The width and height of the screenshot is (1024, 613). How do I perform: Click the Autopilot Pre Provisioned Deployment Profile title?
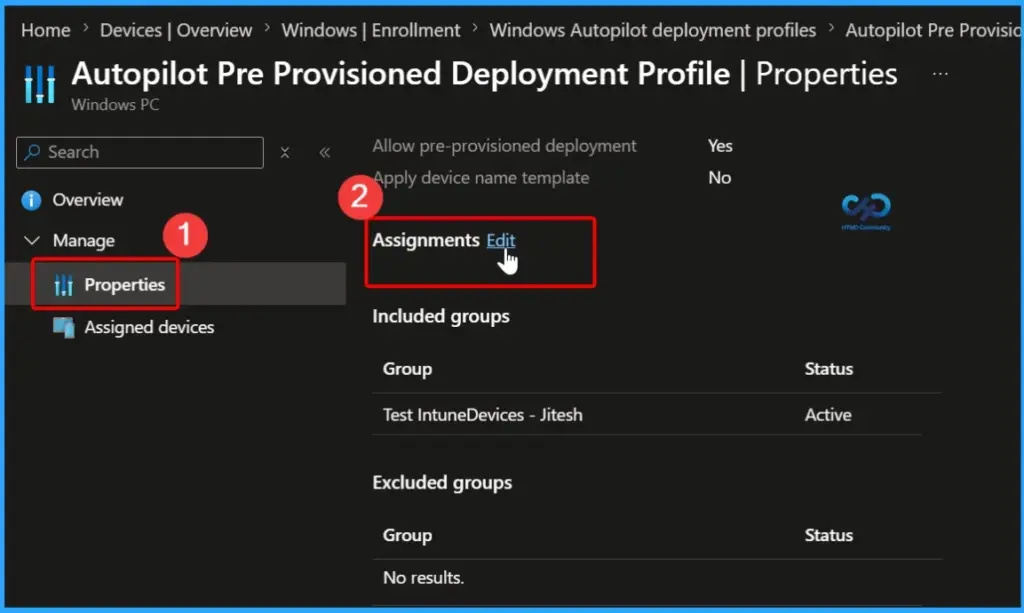[400, 74]
